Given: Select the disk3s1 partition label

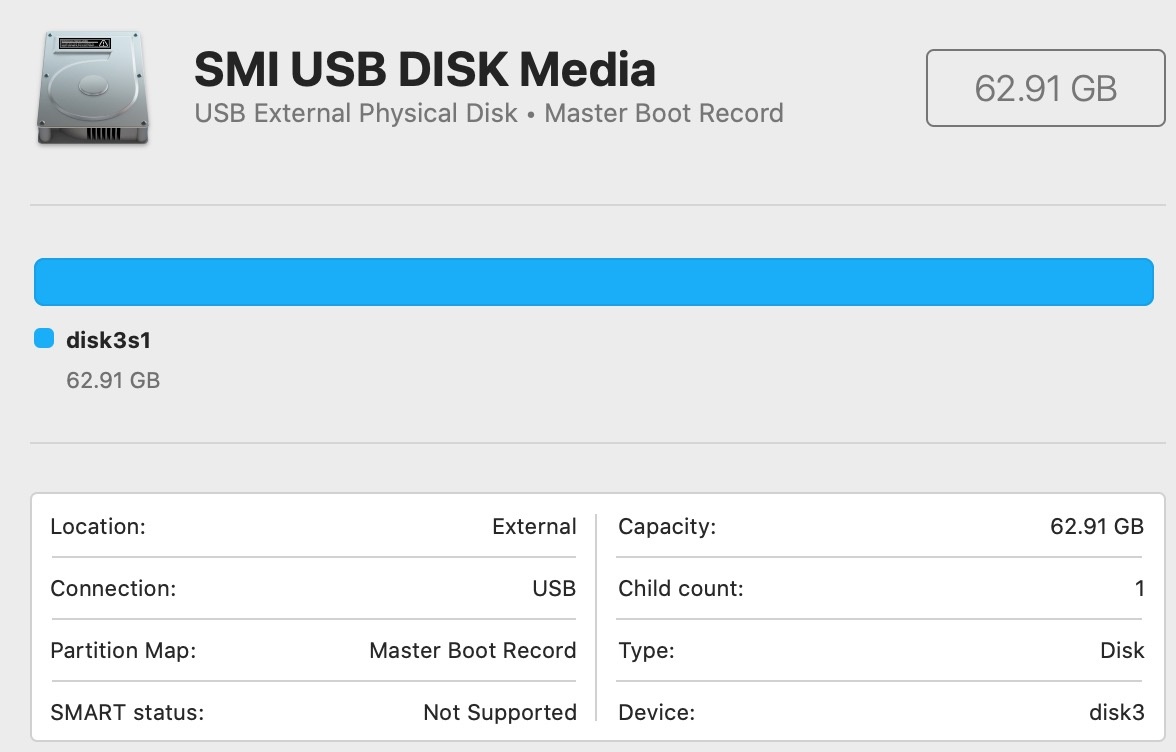Looking at the screenshot, I should pyautogui.click(x=108, y=340).
